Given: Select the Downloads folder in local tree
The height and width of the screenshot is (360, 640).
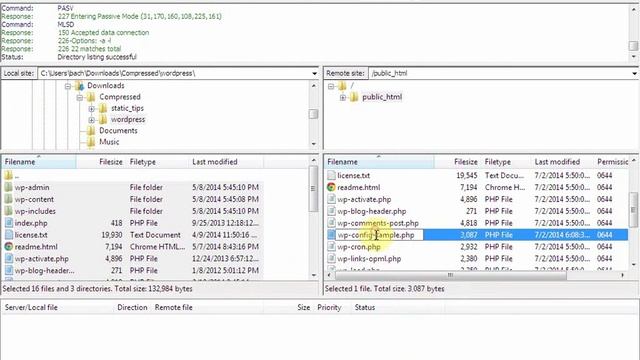Looking at the screenshot, I should [106, 86].
